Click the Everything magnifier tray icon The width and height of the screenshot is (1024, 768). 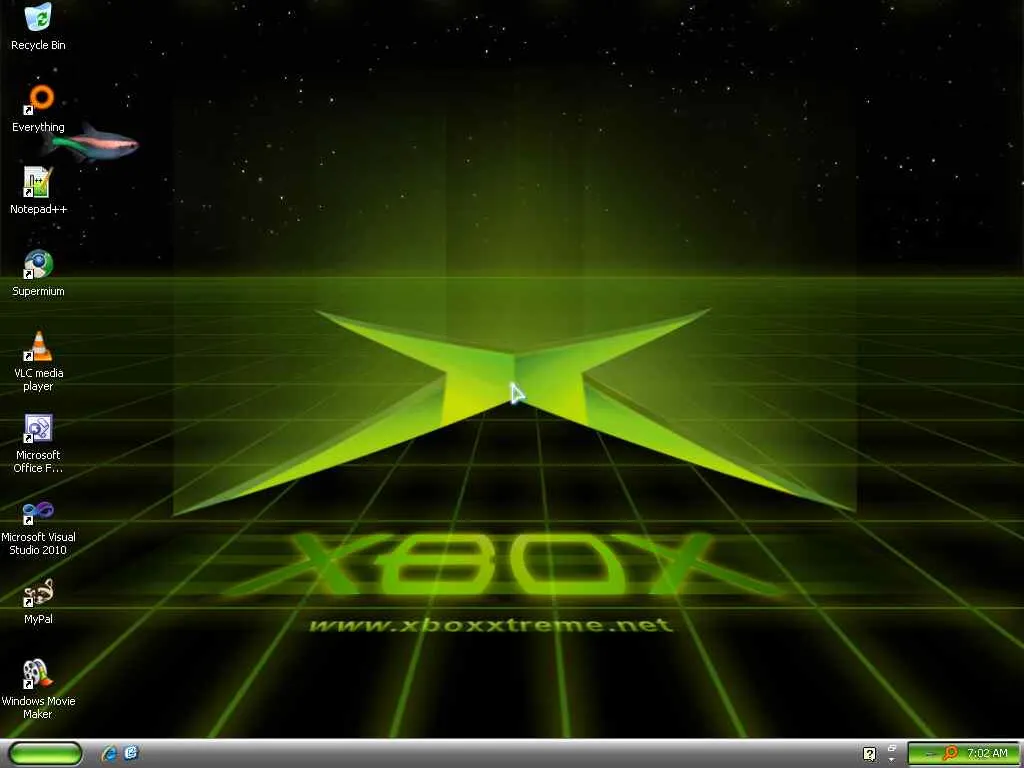tap(951, 754)
